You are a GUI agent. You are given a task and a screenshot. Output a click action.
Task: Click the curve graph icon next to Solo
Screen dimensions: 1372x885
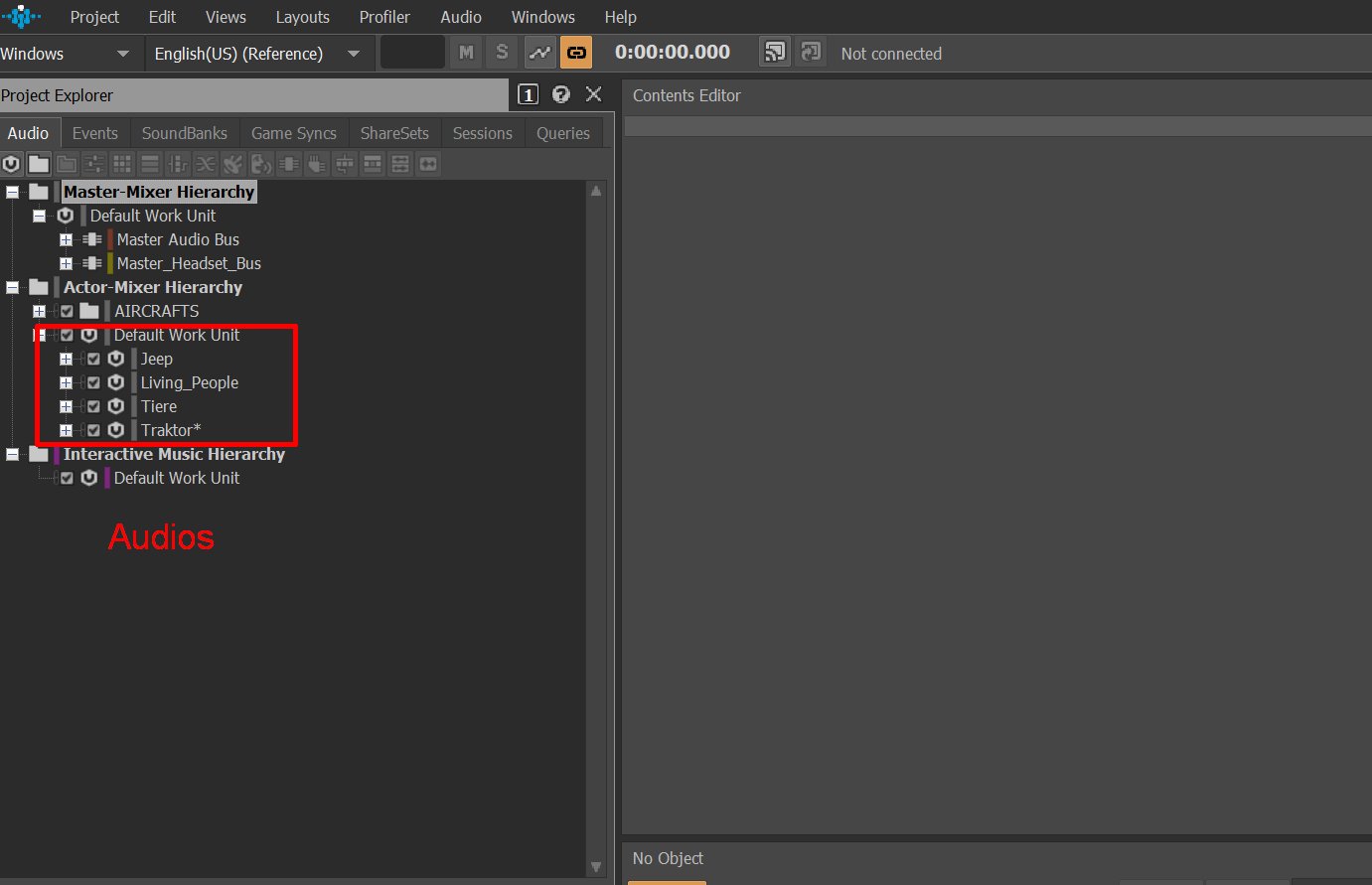point(539,53)
